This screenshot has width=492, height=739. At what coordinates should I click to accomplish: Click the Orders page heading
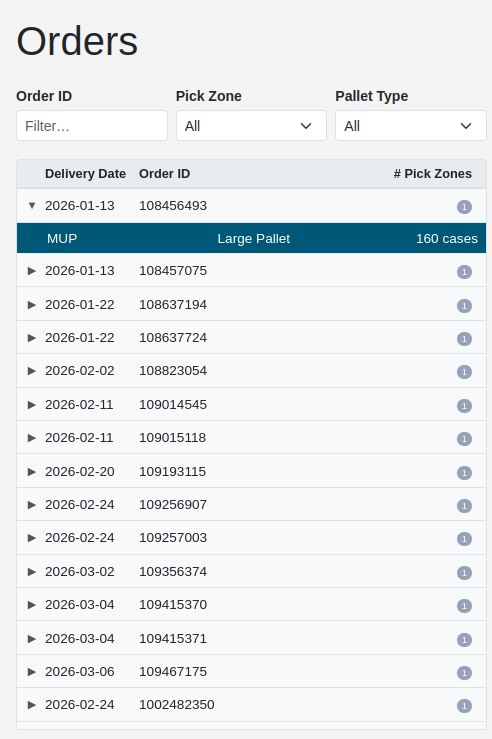click(77, 41)
